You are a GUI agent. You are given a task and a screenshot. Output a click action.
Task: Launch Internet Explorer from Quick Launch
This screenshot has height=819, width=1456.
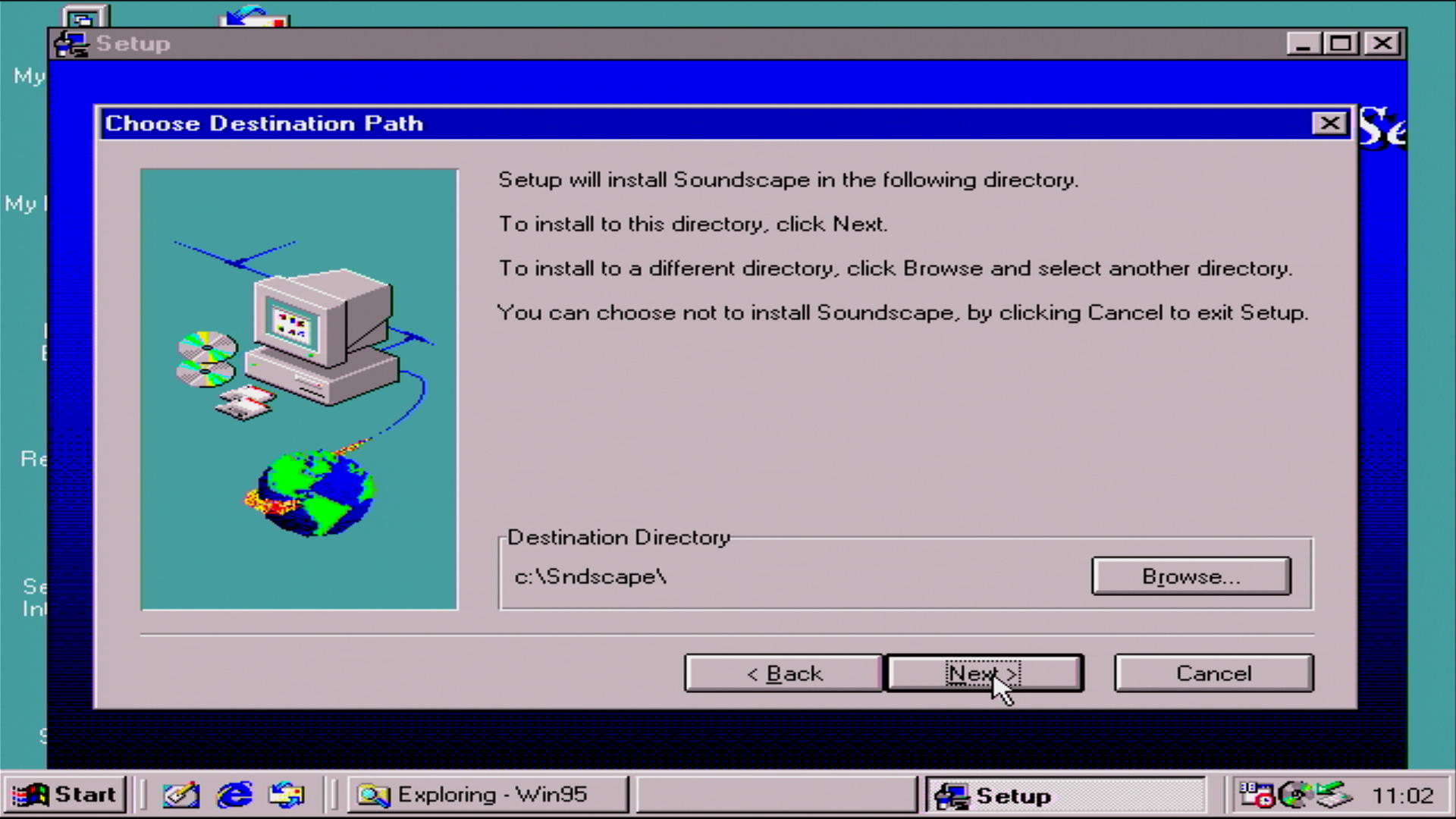[234, 795]
